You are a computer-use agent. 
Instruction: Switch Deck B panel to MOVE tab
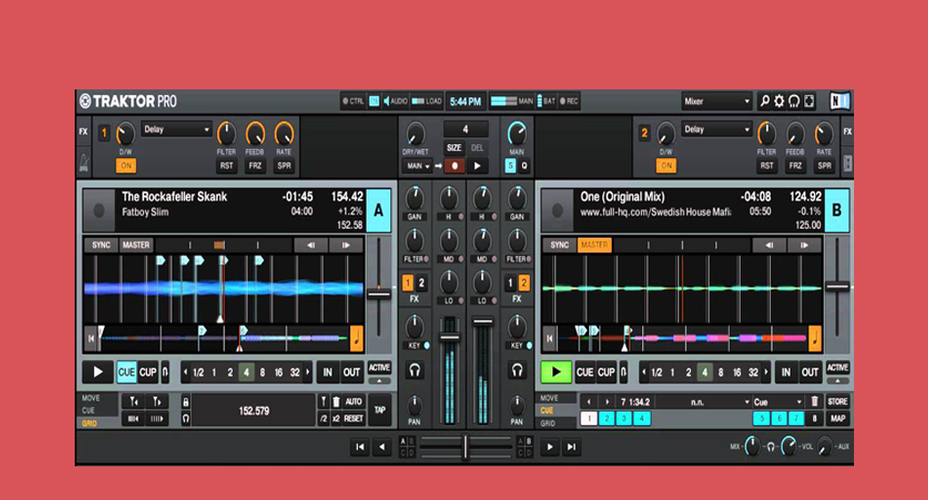coord(549,398)
